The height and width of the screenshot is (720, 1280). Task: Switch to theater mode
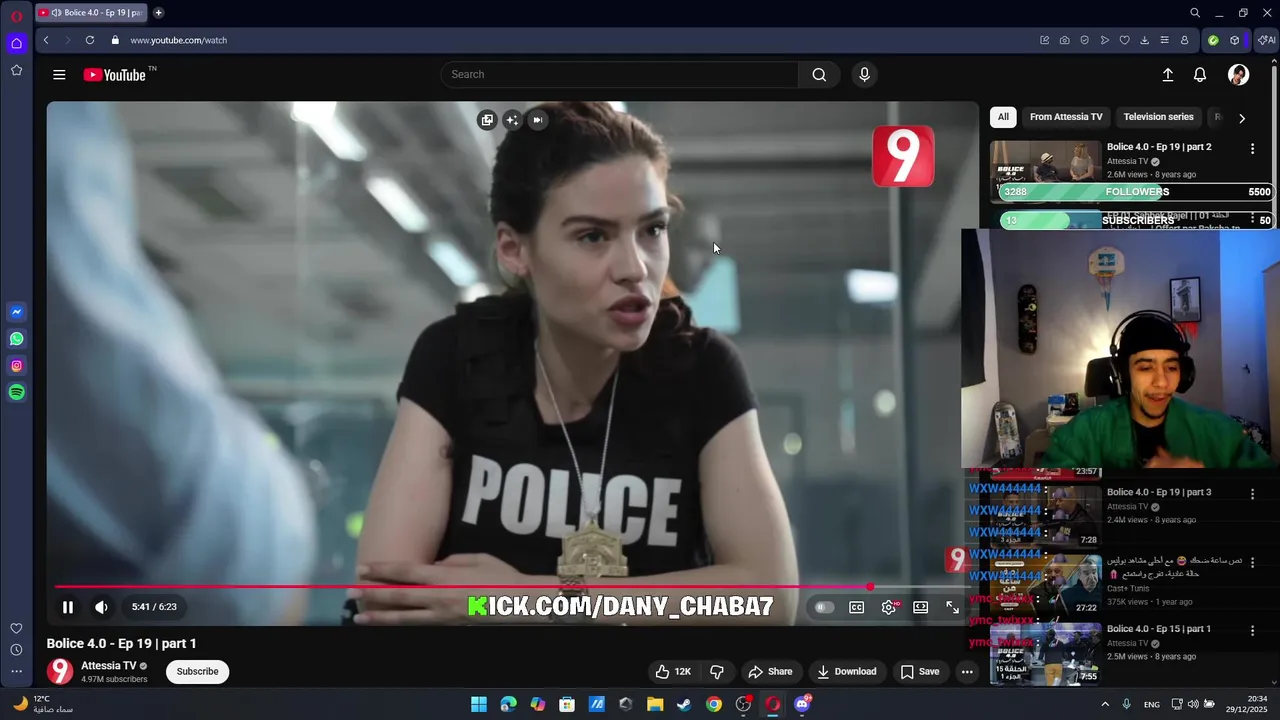(921, 607)
